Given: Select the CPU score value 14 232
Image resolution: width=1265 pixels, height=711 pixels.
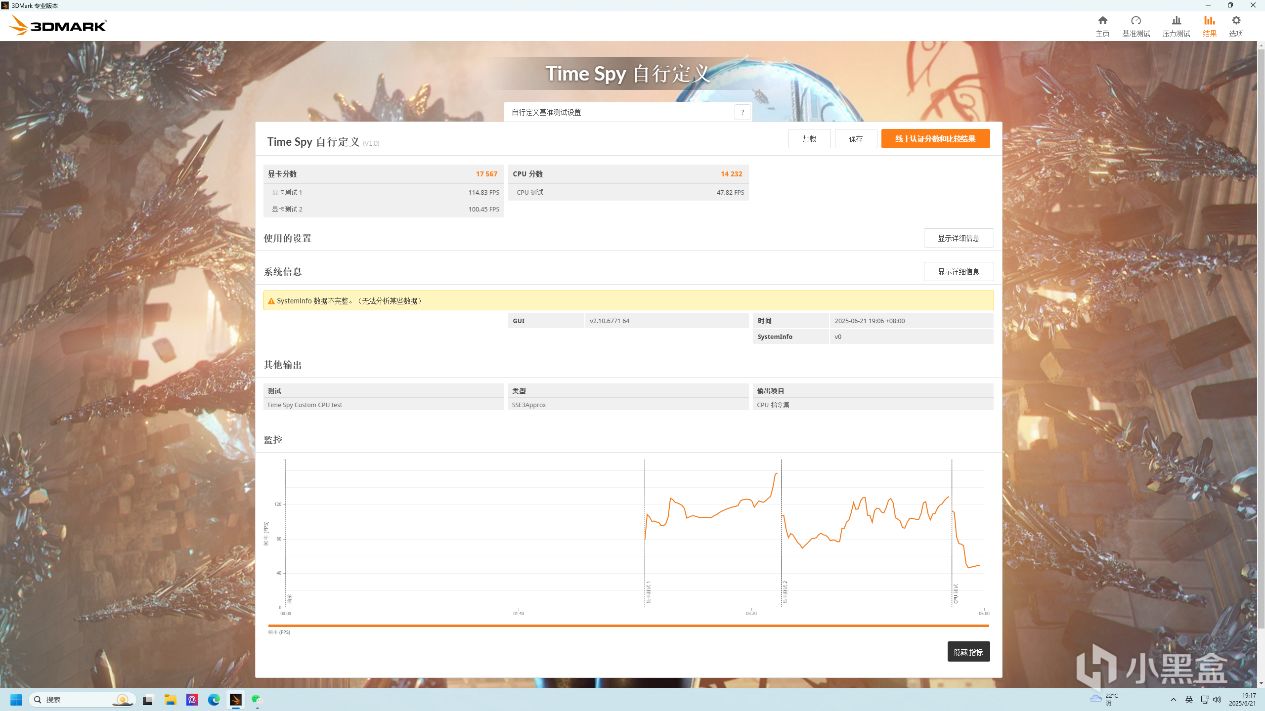Looking at the screenshot, I should (732, 174).
